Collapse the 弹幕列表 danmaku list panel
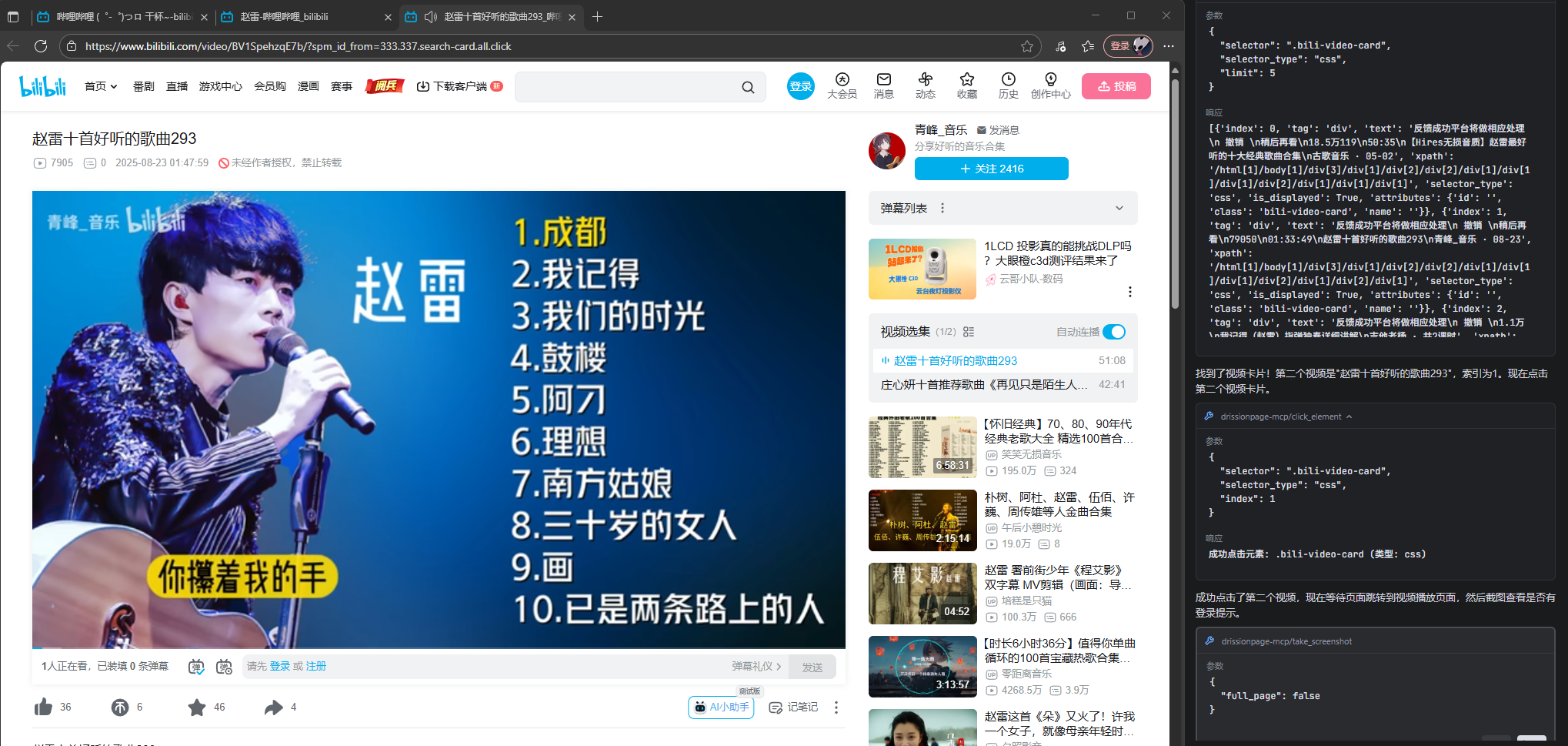 (1120, 208)
